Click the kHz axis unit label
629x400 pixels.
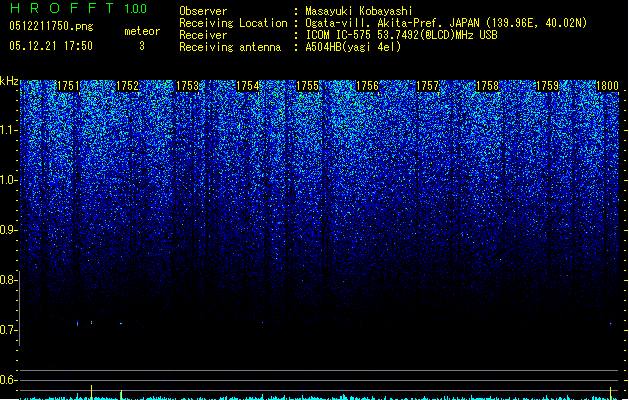pos(9,81)
